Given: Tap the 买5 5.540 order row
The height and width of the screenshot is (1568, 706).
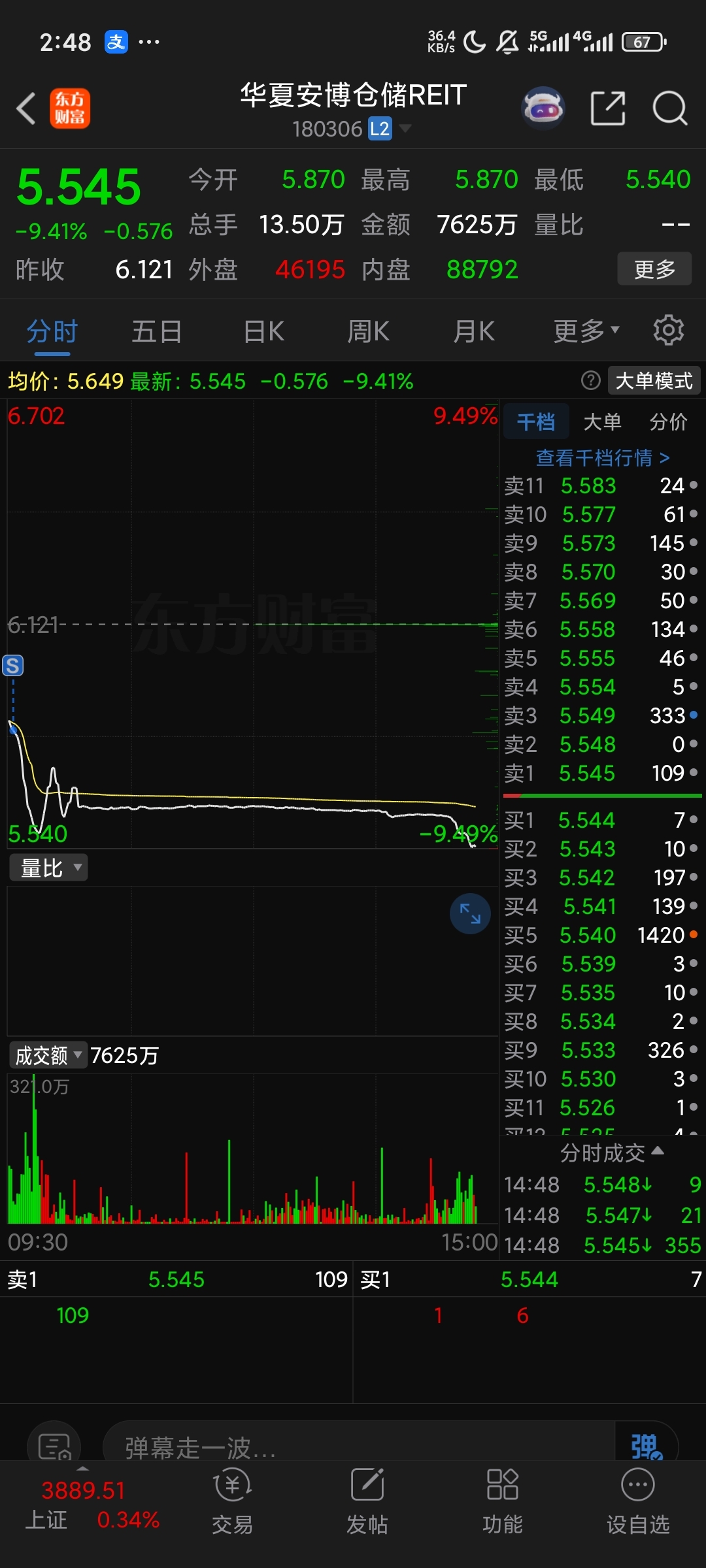Looking at the screenshot, I should click(x=601, y=935).
